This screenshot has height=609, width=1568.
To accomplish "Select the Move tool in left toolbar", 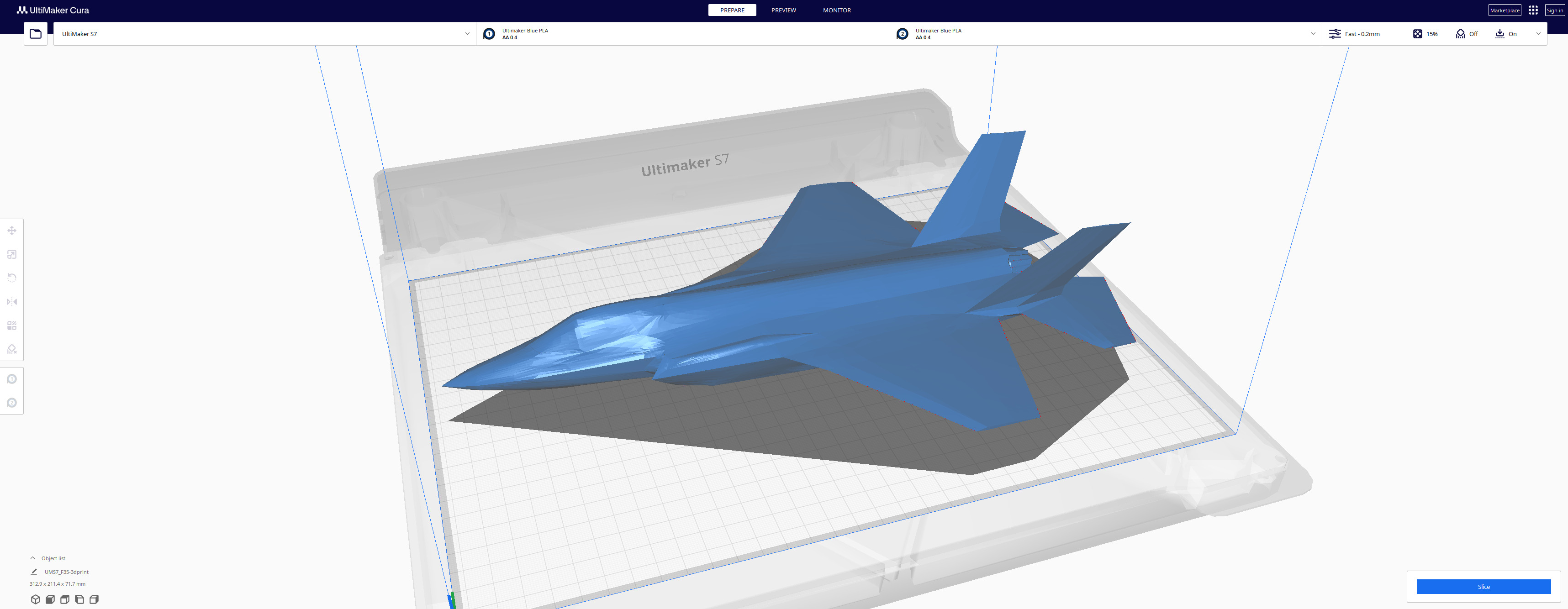I will (x=11, y=231).
